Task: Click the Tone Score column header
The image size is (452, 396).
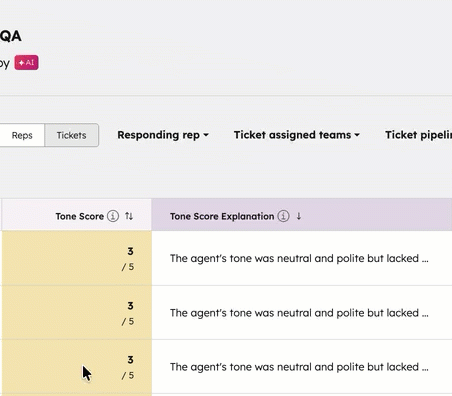Action: click(x=77, y=215)
